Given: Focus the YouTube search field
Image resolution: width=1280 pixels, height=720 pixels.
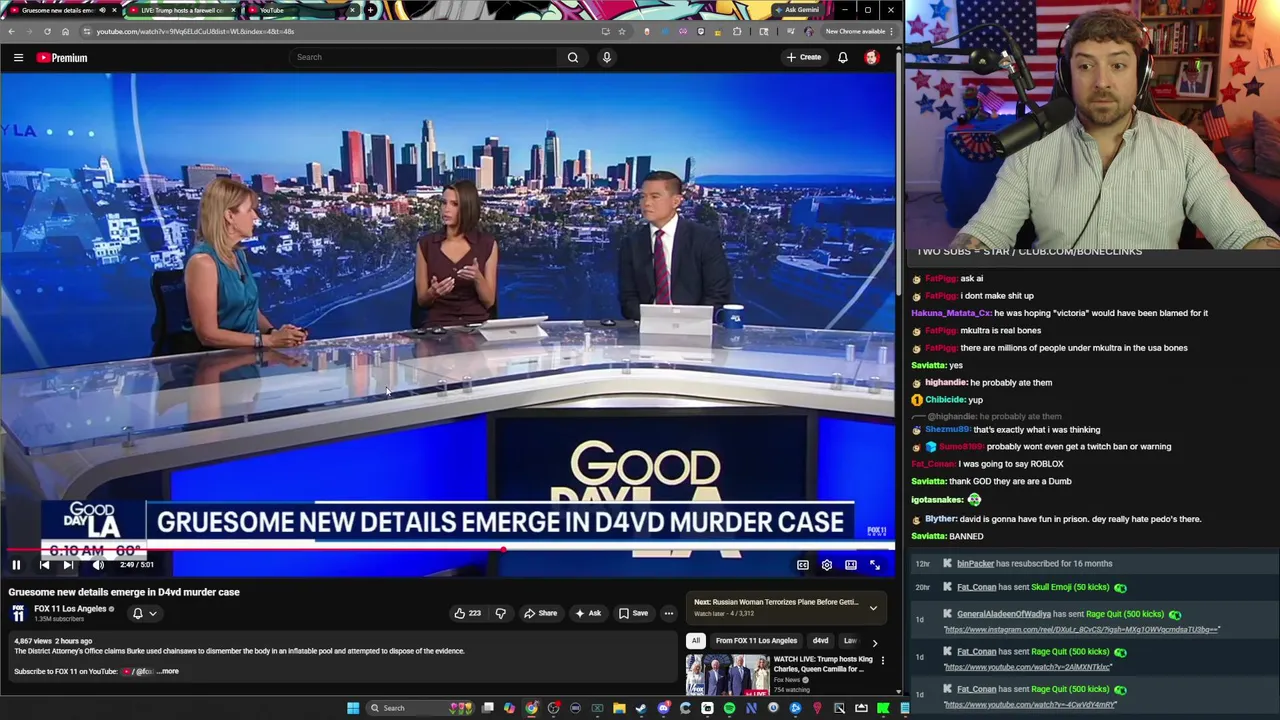Looking at the screenshot, I should (x=425, y=57).
